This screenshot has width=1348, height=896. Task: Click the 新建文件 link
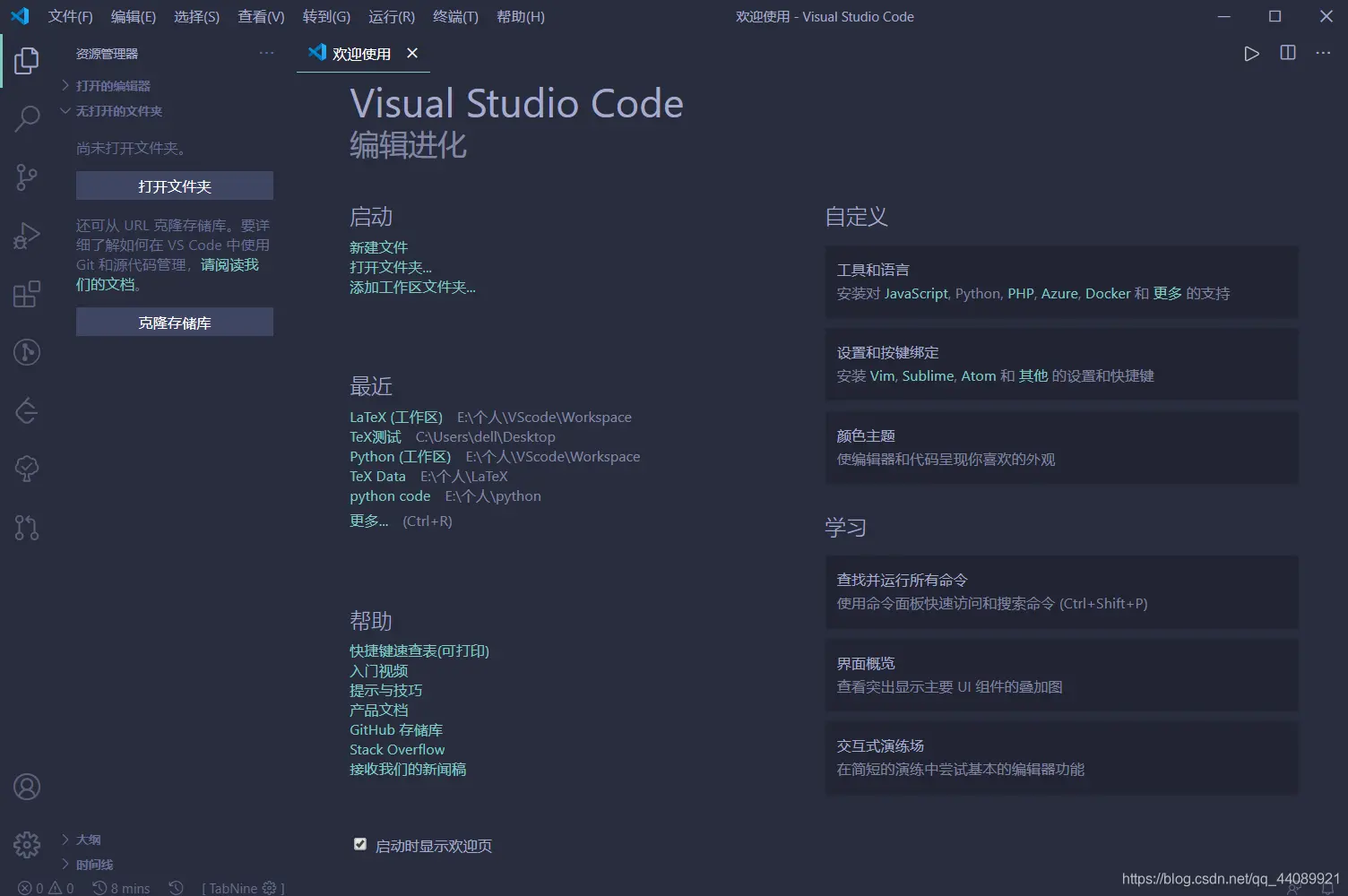coord(378,247)
